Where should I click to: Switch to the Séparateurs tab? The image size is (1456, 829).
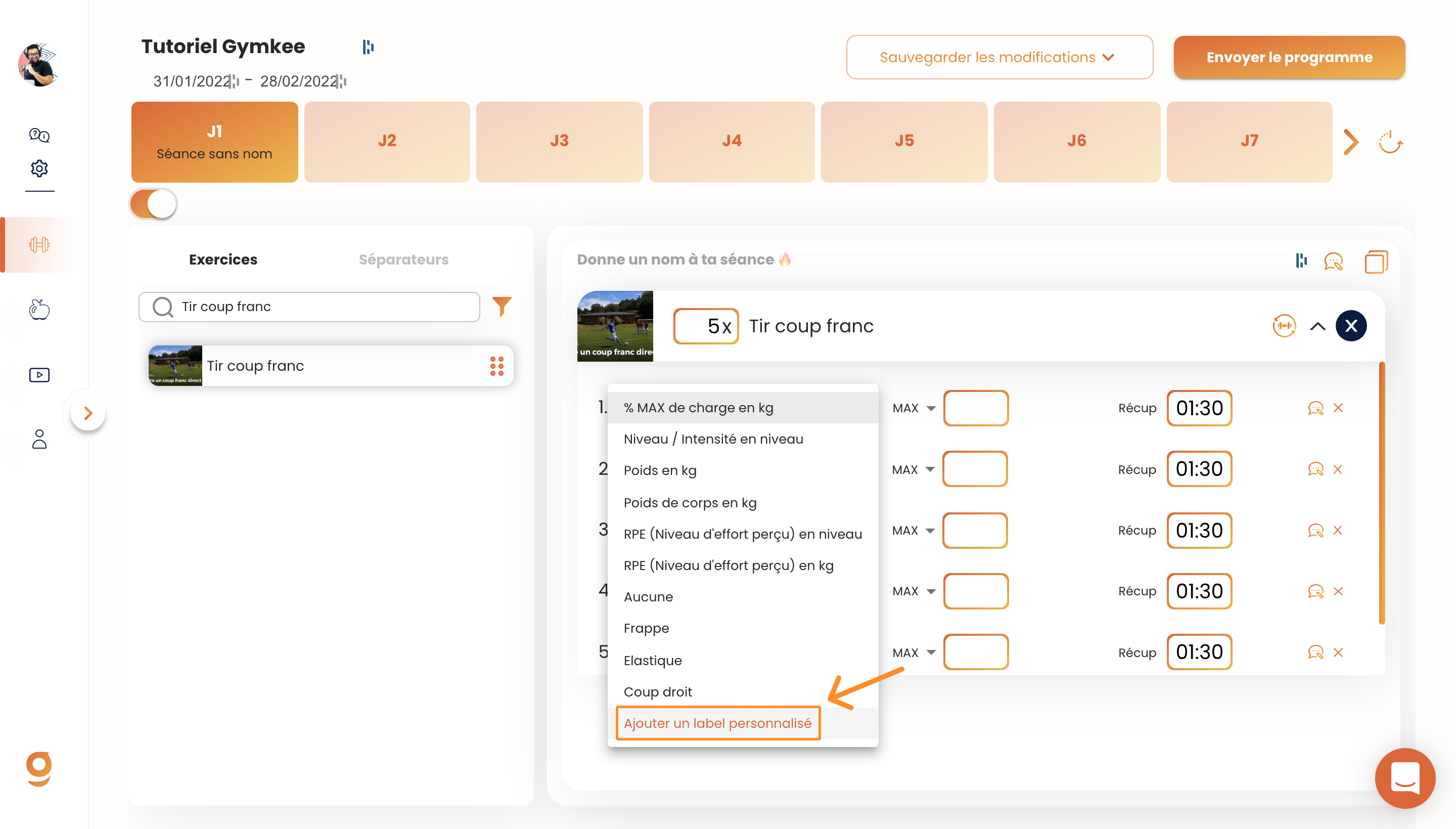(x=403, y=259)
